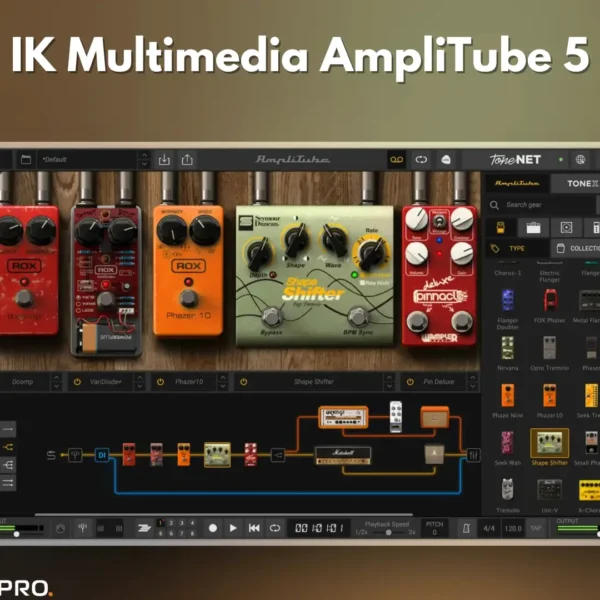Screen dimensions: 600x600
Task: Switch to the TONEX gear tab
Action: pyautogui.click(x=576, y=183)
